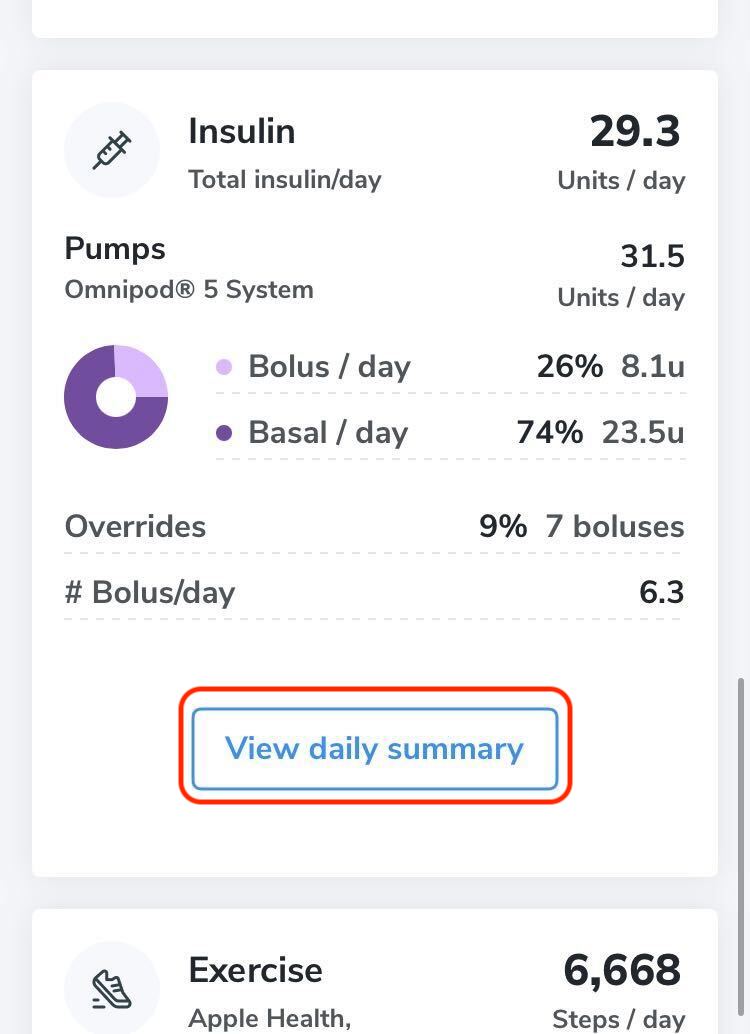Select the # Bolus/day row
Screen dimensions: 750x1034
[x=375, y=592]
